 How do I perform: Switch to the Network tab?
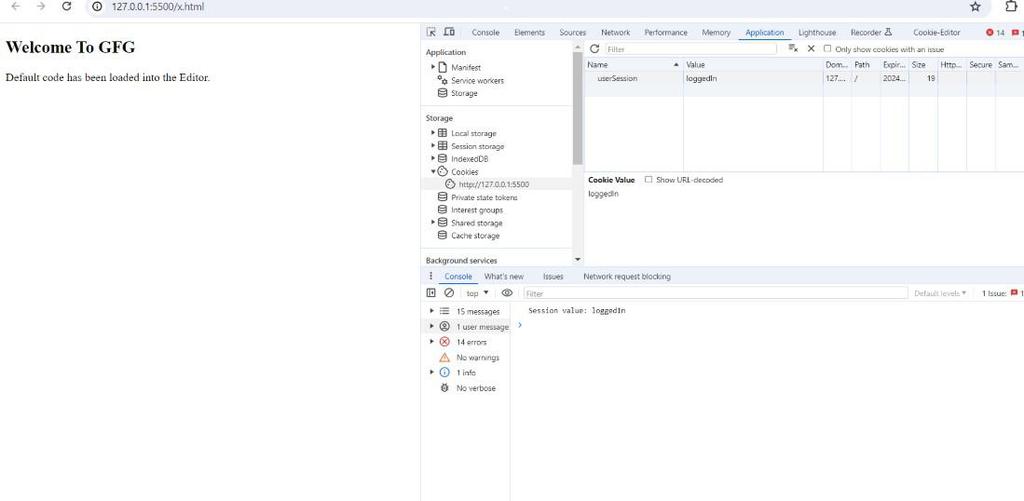[x=616, y=33]
